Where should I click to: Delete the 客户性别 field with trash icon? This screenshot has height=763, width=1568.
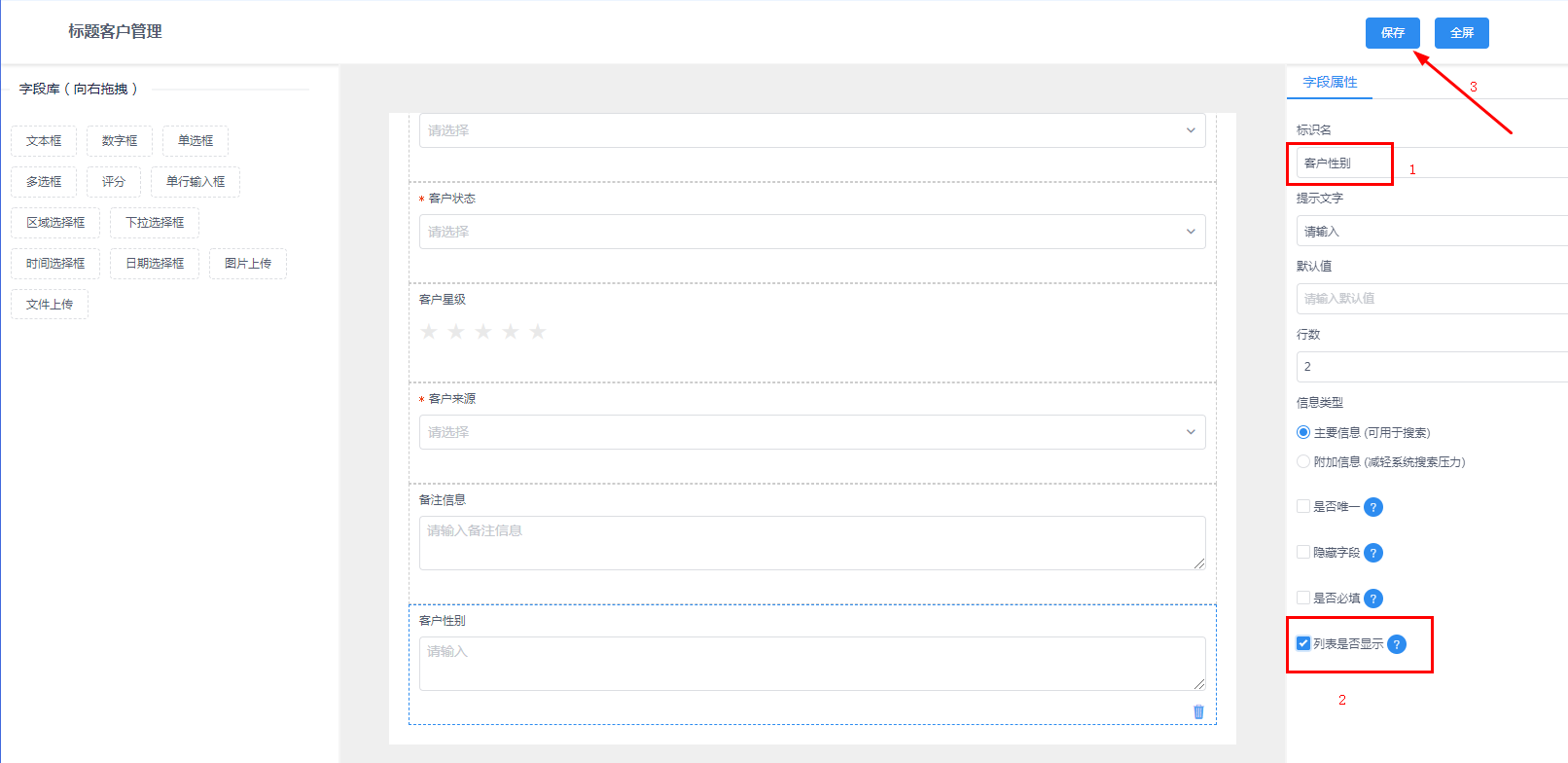coord(1198,711)
